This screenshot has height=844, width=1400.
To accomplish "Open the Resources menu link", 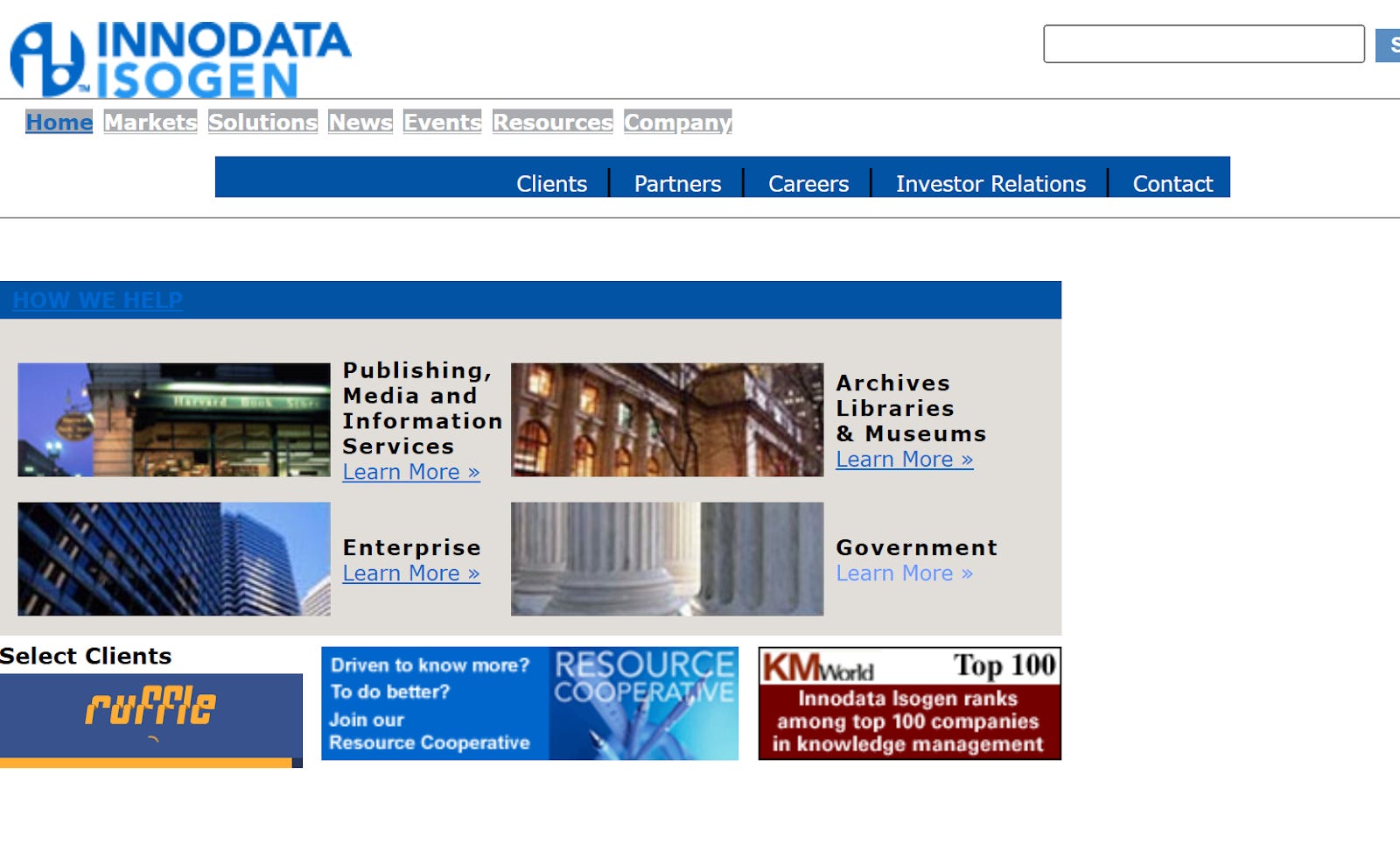I will coord(552,122).
